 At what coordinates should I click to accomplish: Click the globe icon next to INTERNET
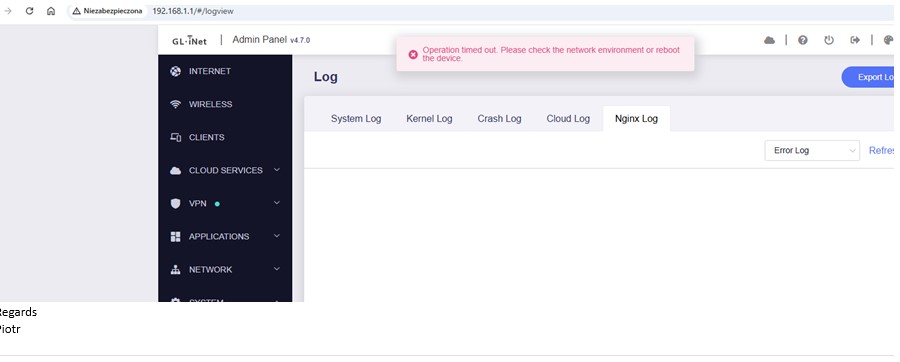tap(176, 71)
